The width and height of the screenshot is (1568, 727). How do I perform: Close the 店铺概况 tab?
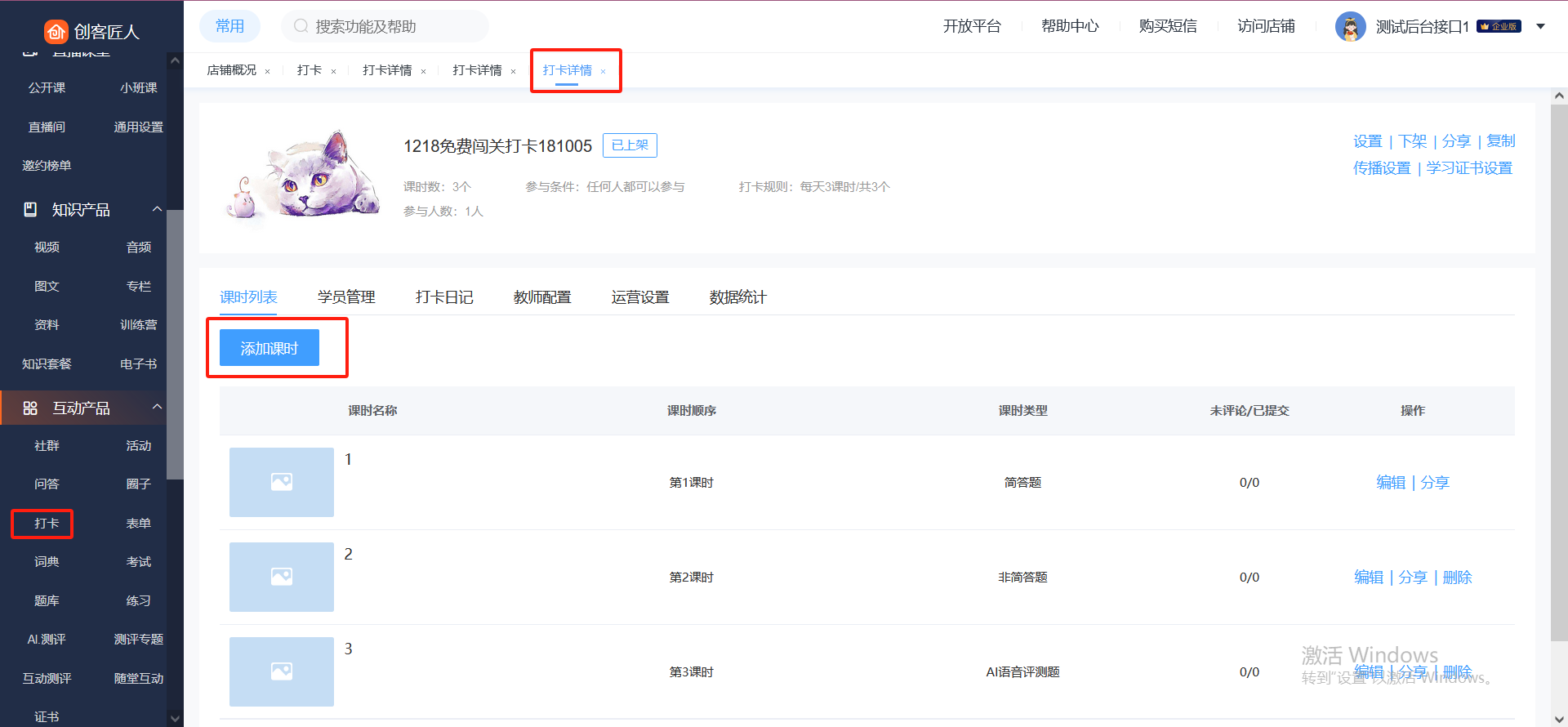tap(267, 72)
